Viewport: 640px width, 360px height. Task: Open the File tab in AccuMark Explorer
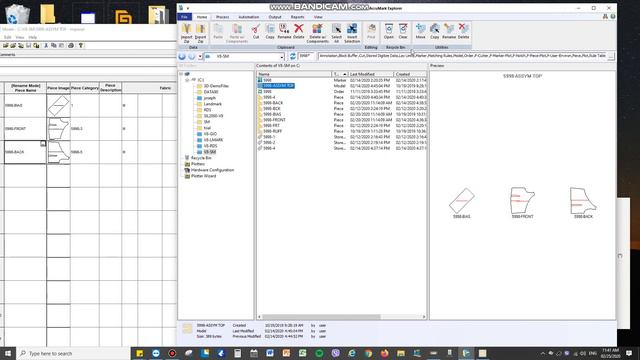click(x=184, y=17)
